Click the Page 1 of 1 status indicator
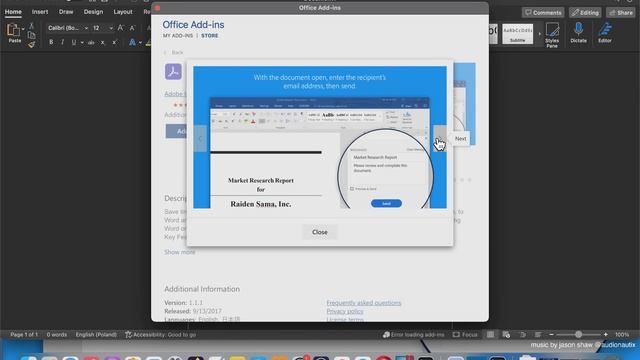This screenshot has width=640, height=360. tap(24, 335)
